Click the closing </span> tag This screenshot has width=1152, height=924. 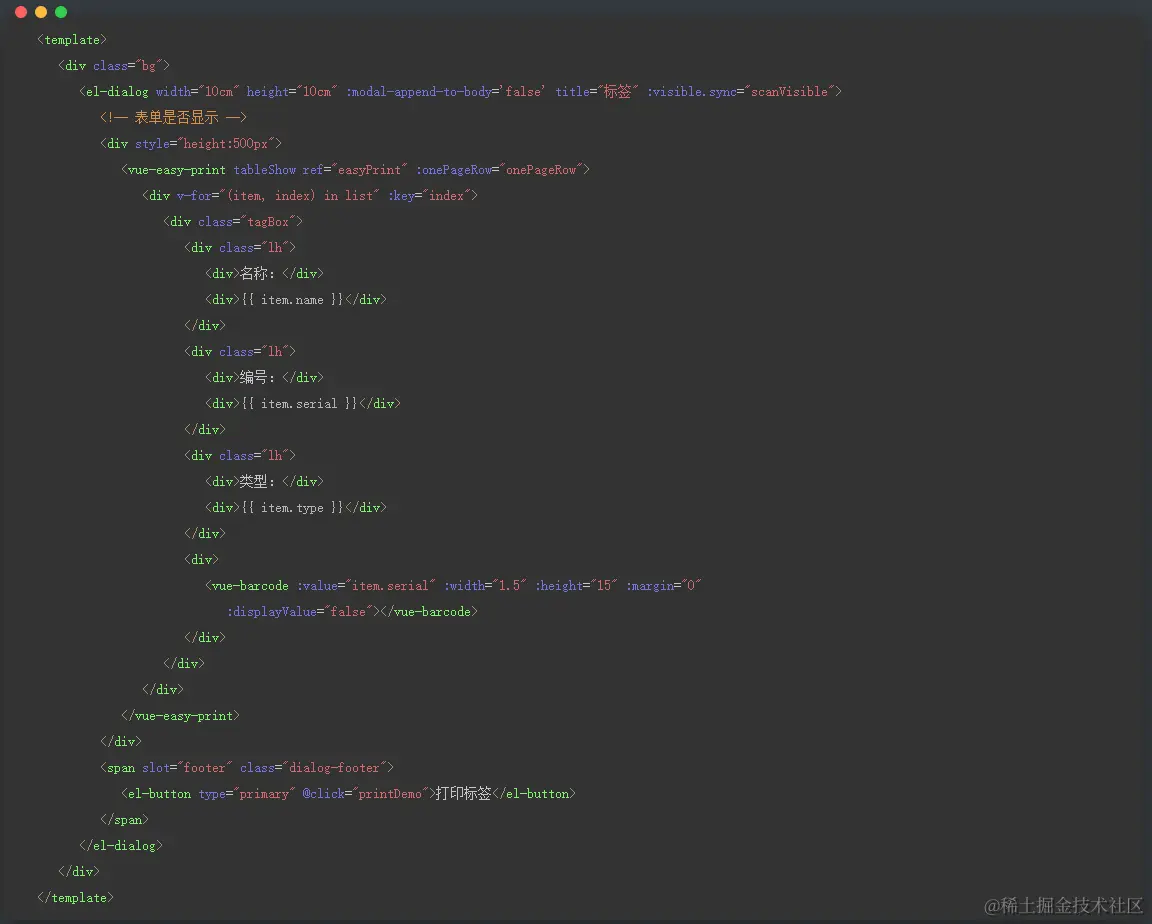tap(124, 820)
